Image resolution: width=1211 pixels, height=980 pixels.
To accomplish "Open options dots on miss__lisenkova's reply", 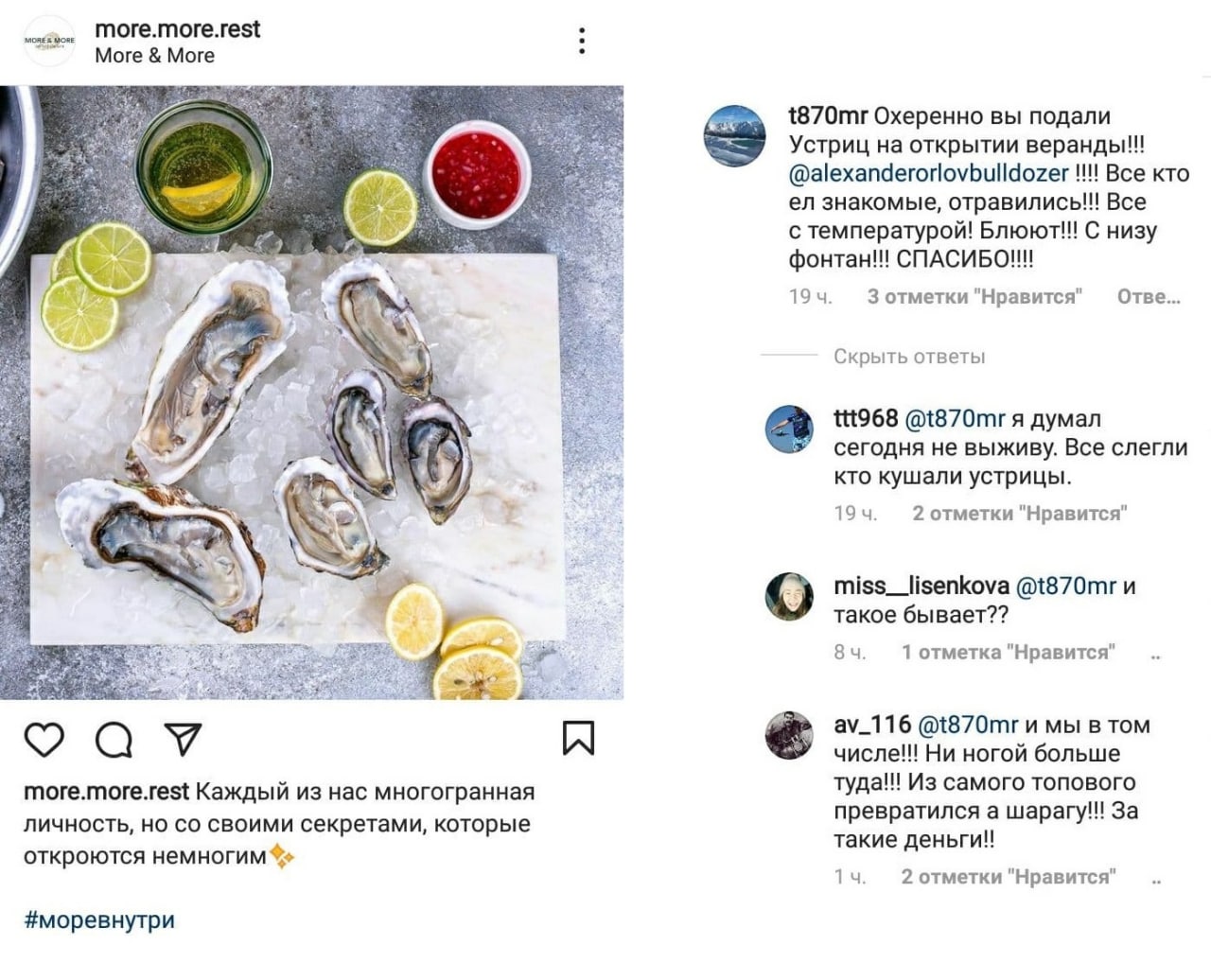I will tap(1155, 654).
